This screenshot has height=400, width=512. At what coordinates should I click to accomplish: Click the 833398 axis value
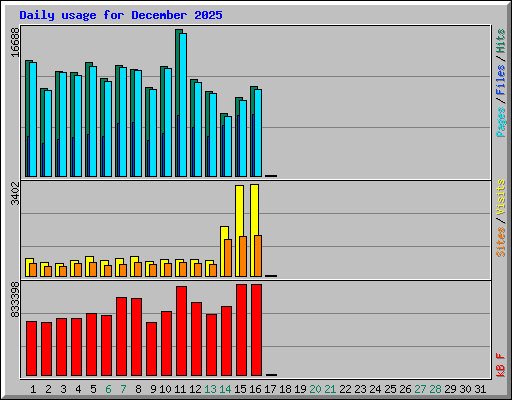coord(15,299)
